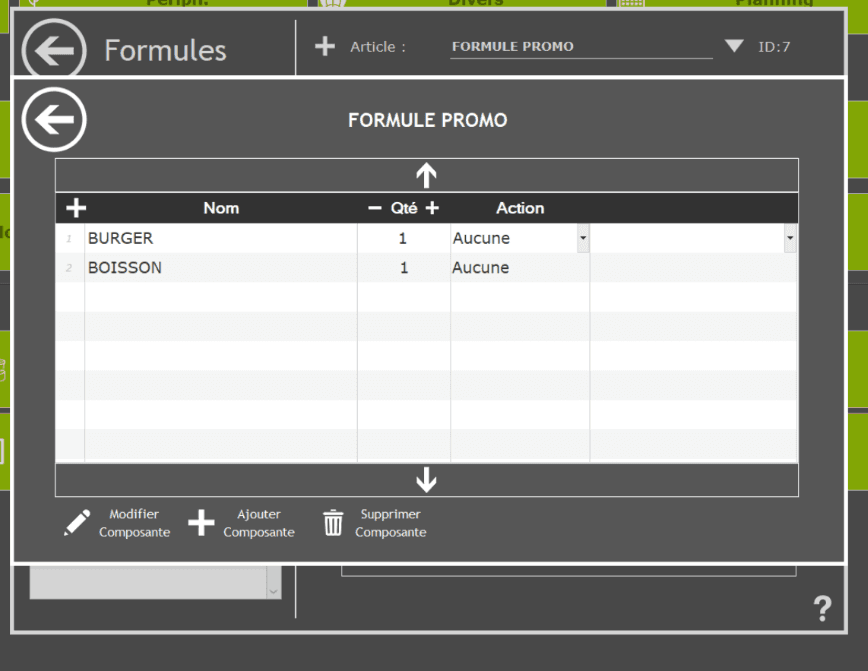This screenshot has width=868, height=671.
Task: Click Ajouter Composante label
Action: pyautogui.click(x=259, y=523)
